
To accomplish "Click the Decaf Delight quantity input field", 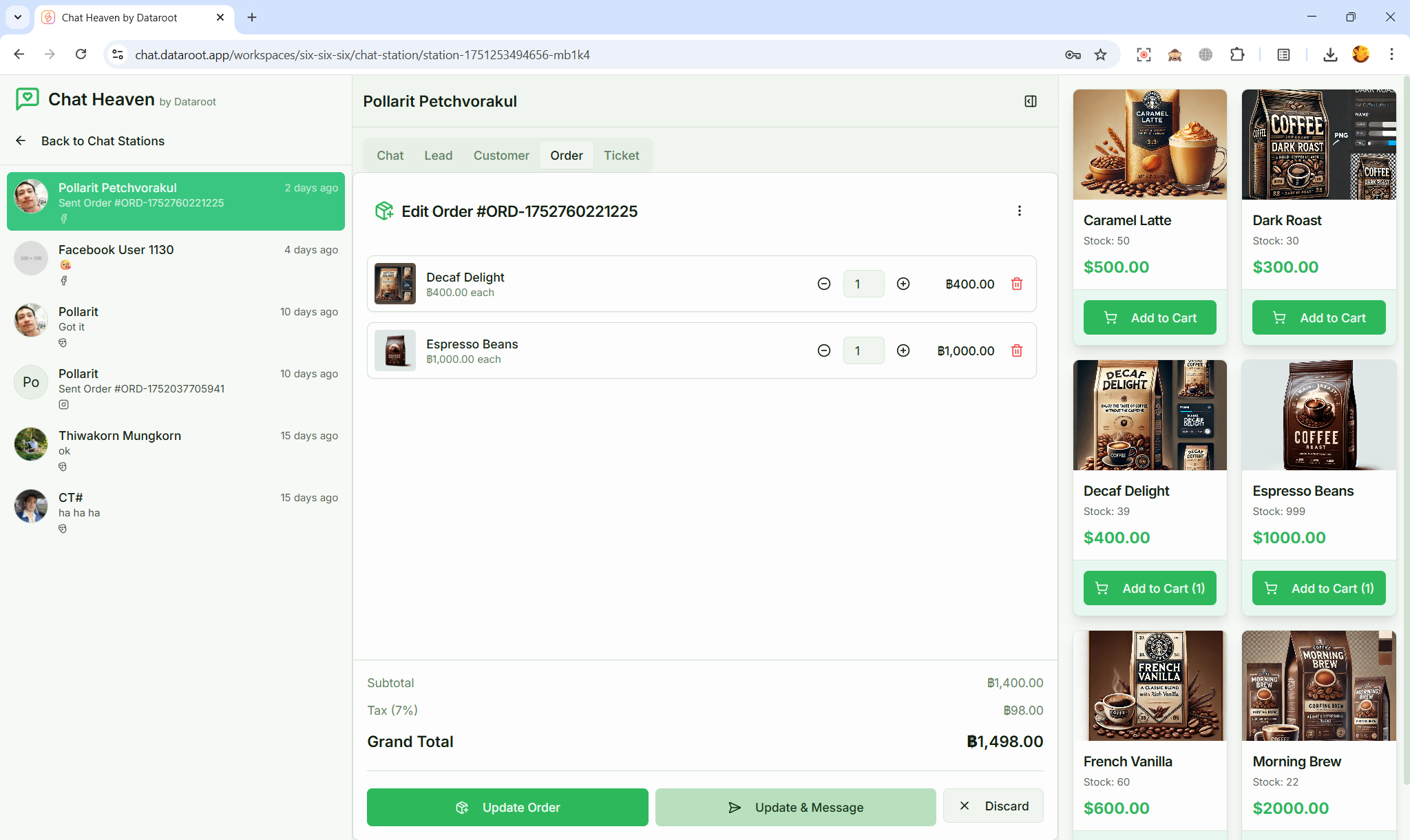I will [x=864, y=283].
